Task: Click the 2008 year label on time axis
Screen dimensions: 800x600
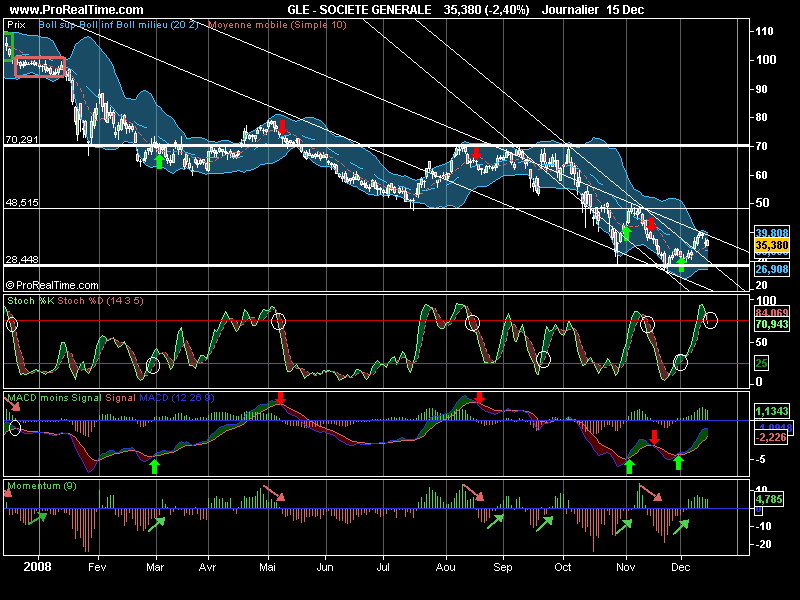Action: [37, 567]
